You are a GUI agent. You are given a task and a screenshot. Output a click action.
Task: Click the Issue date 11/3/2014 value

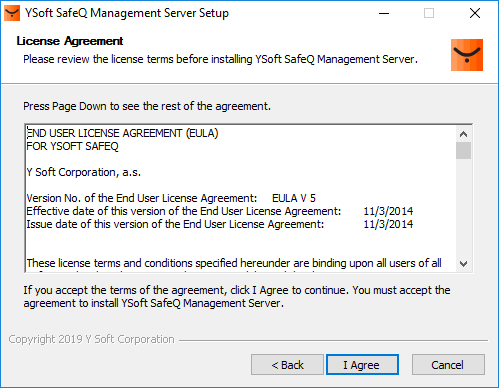click(388, 224)
